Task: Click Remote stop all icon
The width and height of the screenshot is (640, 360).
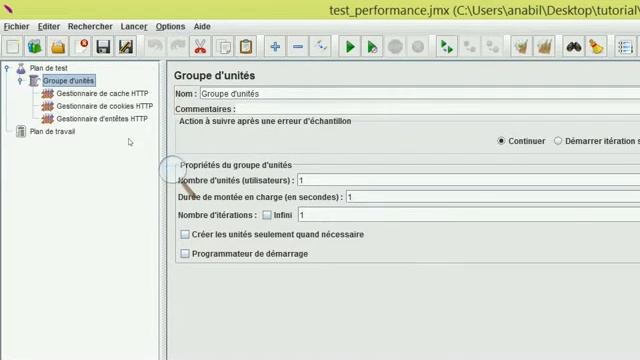Action: (x=470, y=47)
